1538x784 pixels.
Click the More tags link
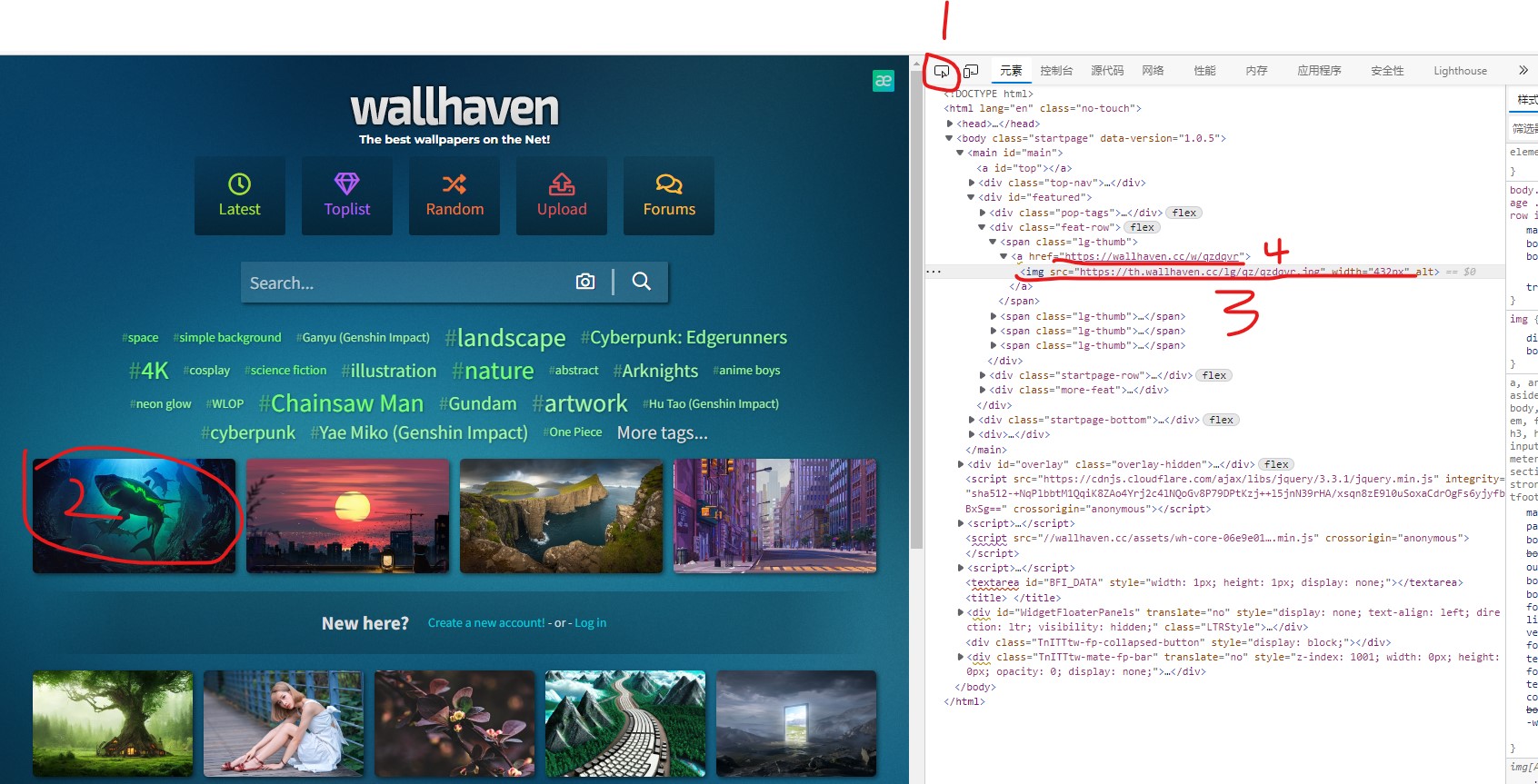[662, 433]
